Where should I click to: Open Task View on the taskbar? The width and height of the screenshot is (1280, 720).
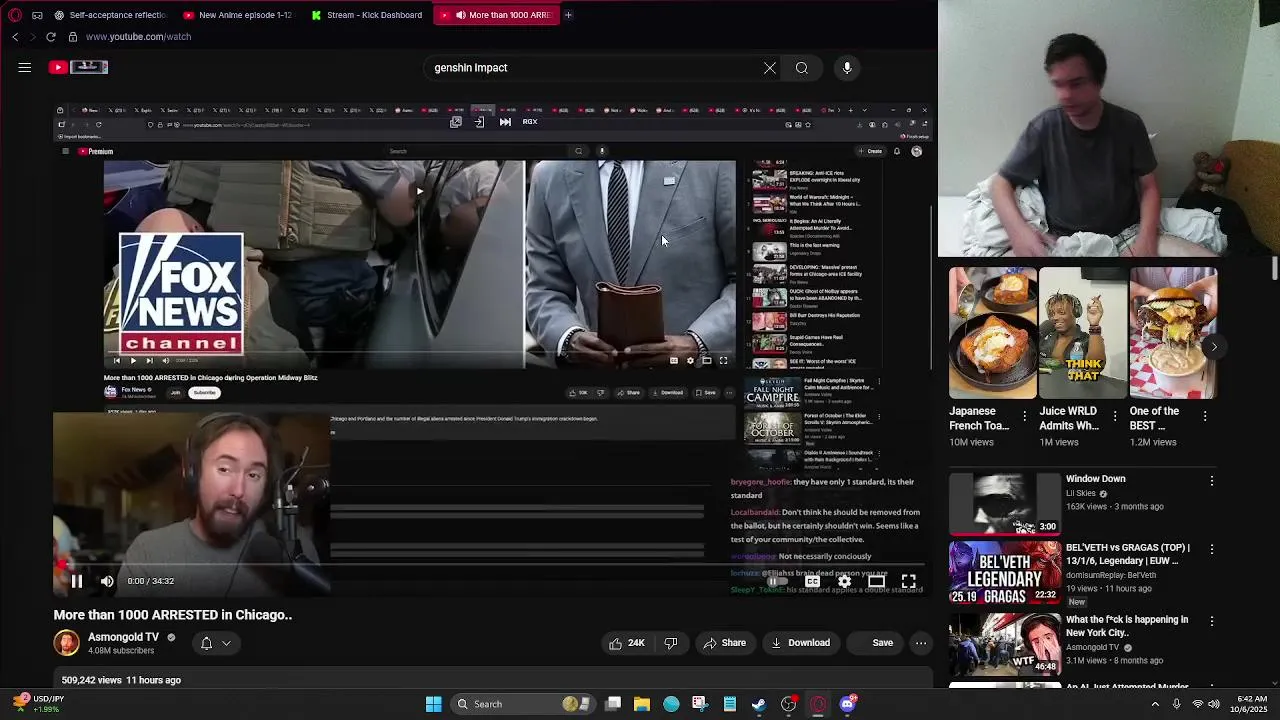click(613, 704)
